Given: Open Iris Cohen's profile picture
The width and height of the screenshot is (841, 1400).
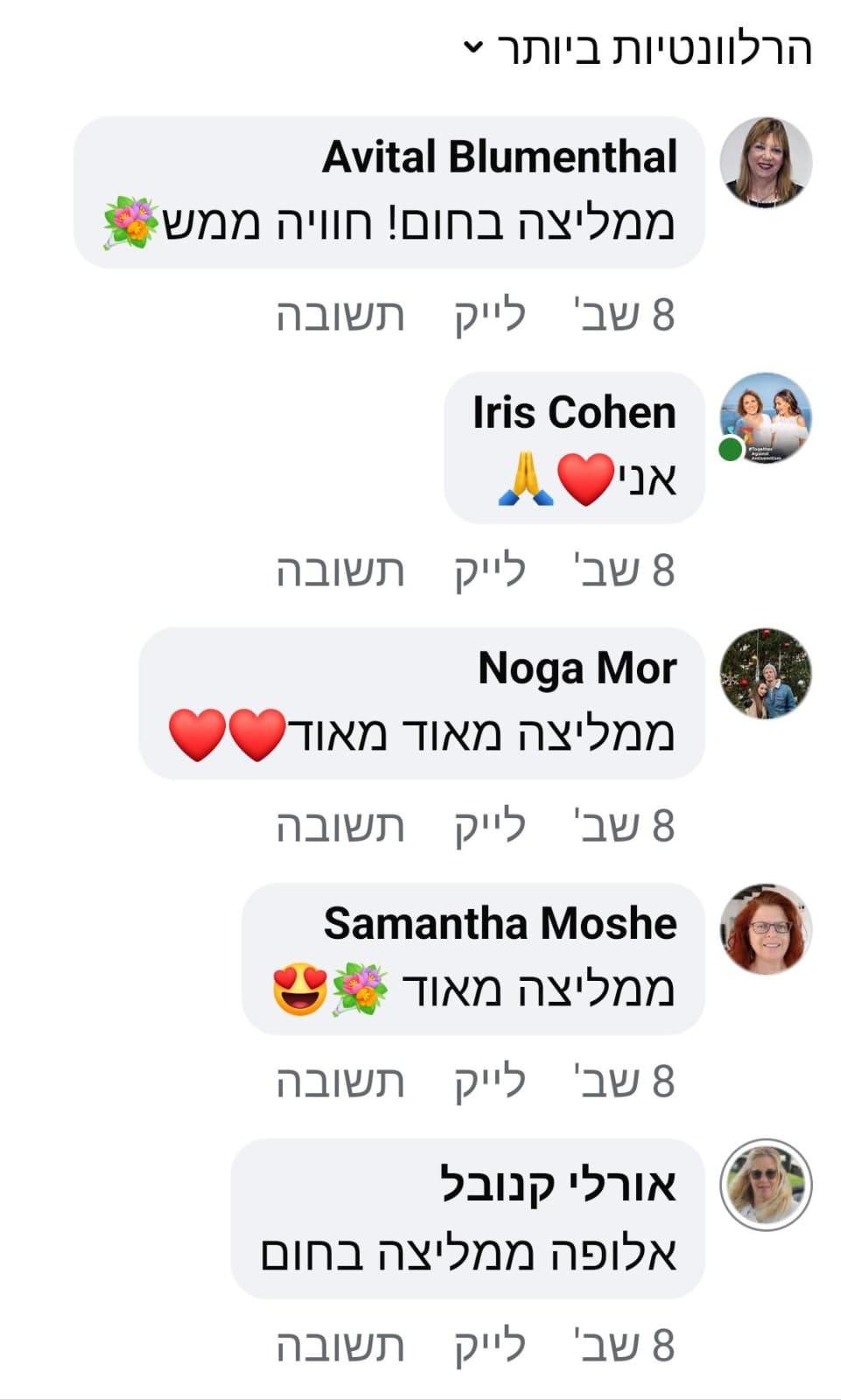Looking at the screenshot, I should (766, 417).
